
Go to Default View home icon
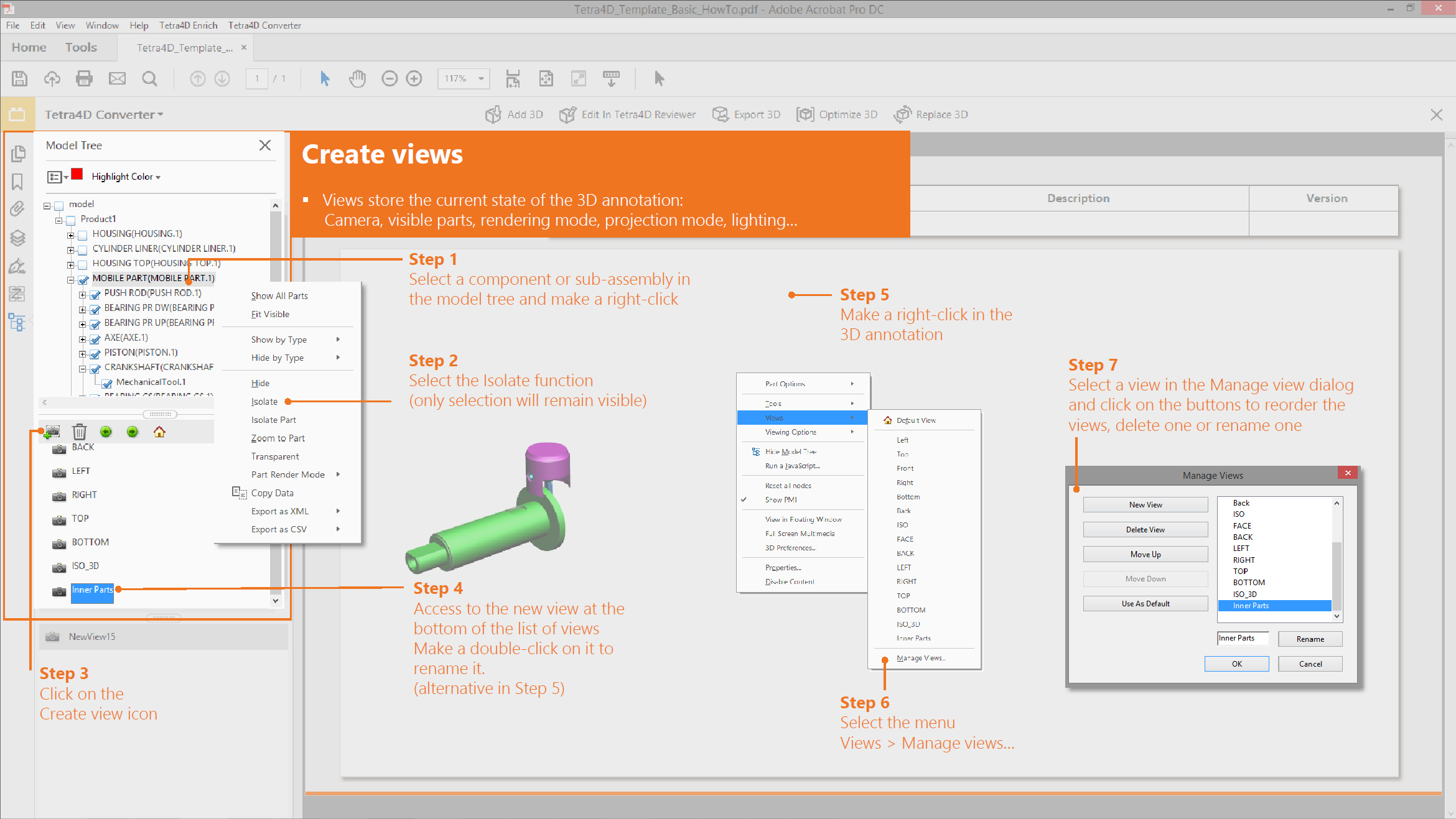159,432
